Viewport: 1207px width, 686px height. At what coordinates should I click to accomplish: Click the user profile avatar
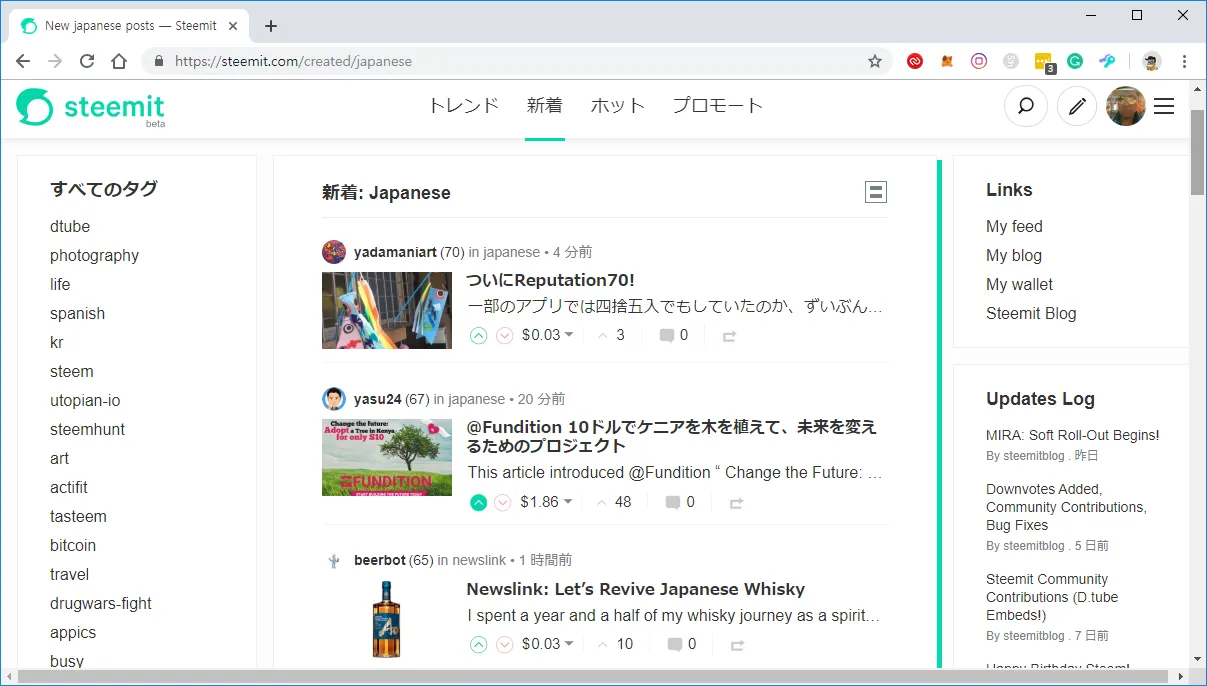pos(1125,106)
